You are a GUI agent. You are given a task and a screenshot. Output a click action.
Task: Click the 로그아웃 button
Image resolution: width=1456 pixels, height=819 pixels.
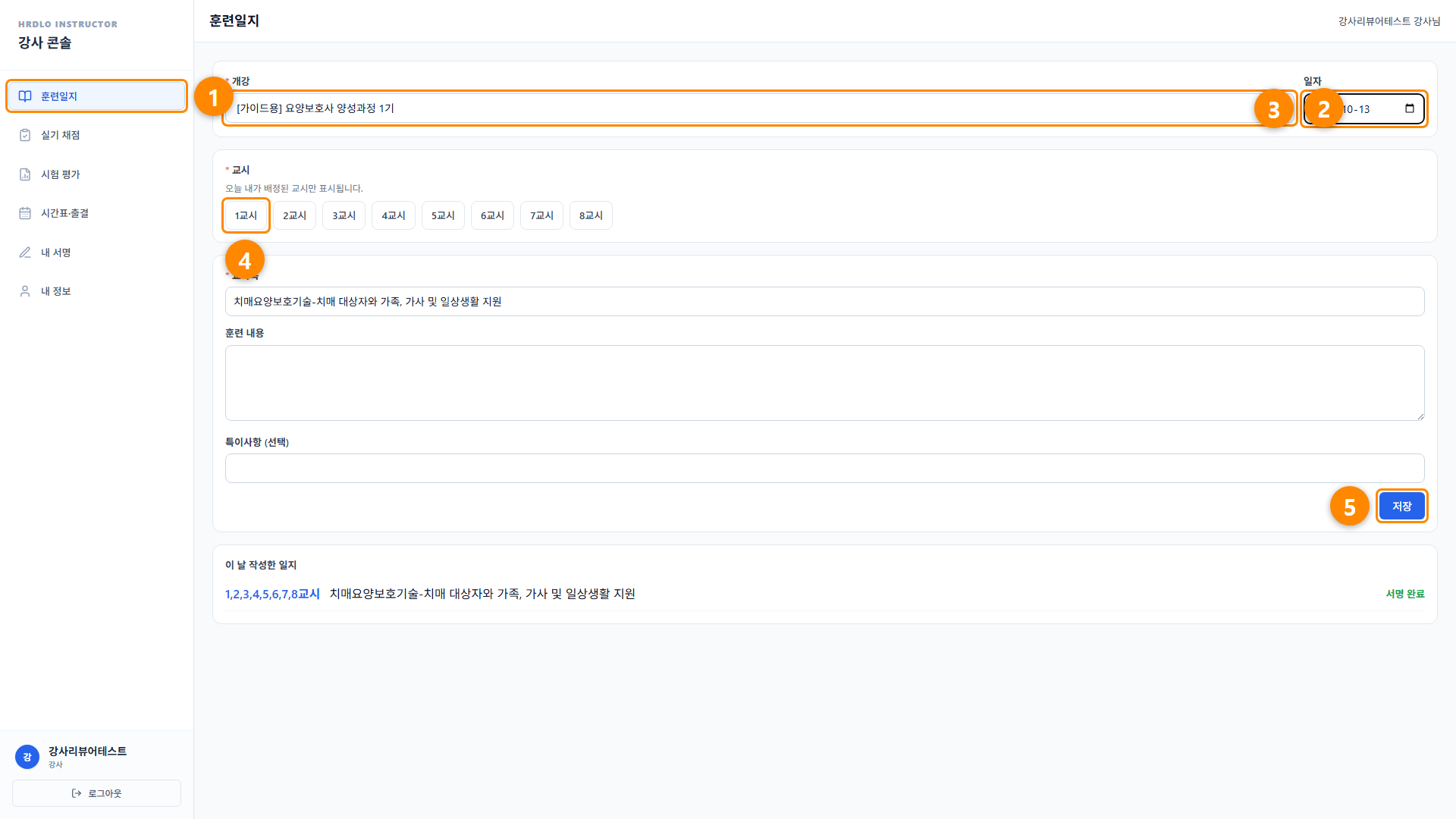96,793
